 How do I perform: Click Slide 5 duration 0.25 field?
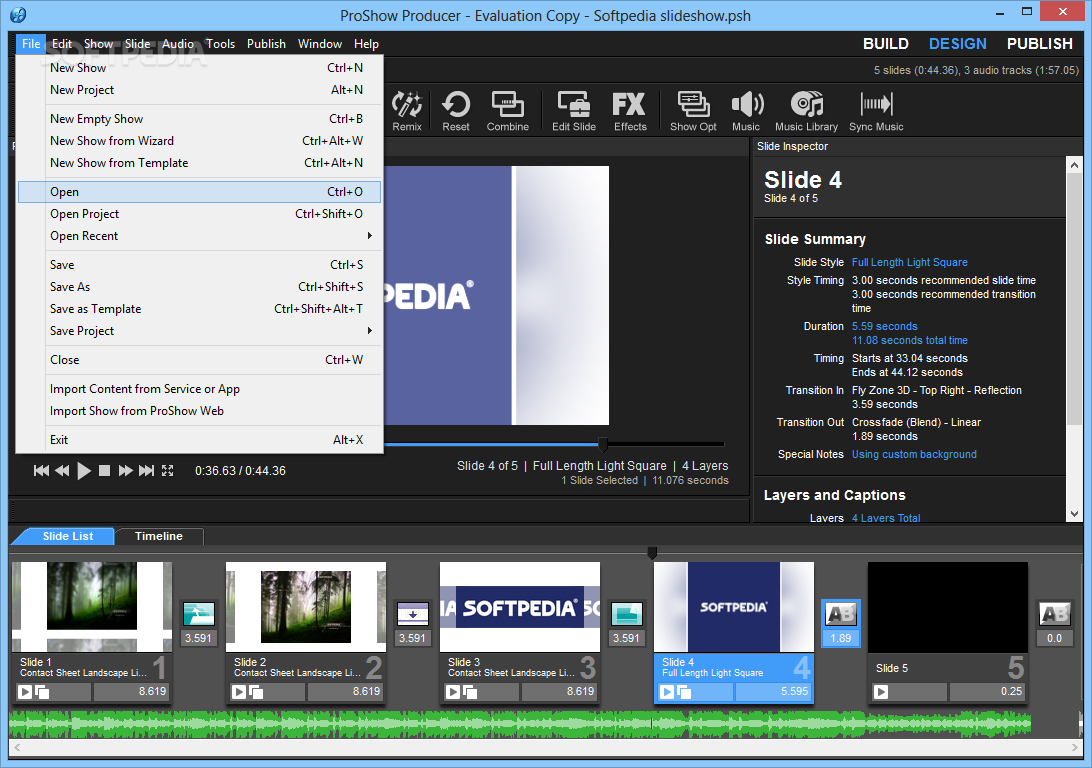pyautogui.click(x=987, y=691)
